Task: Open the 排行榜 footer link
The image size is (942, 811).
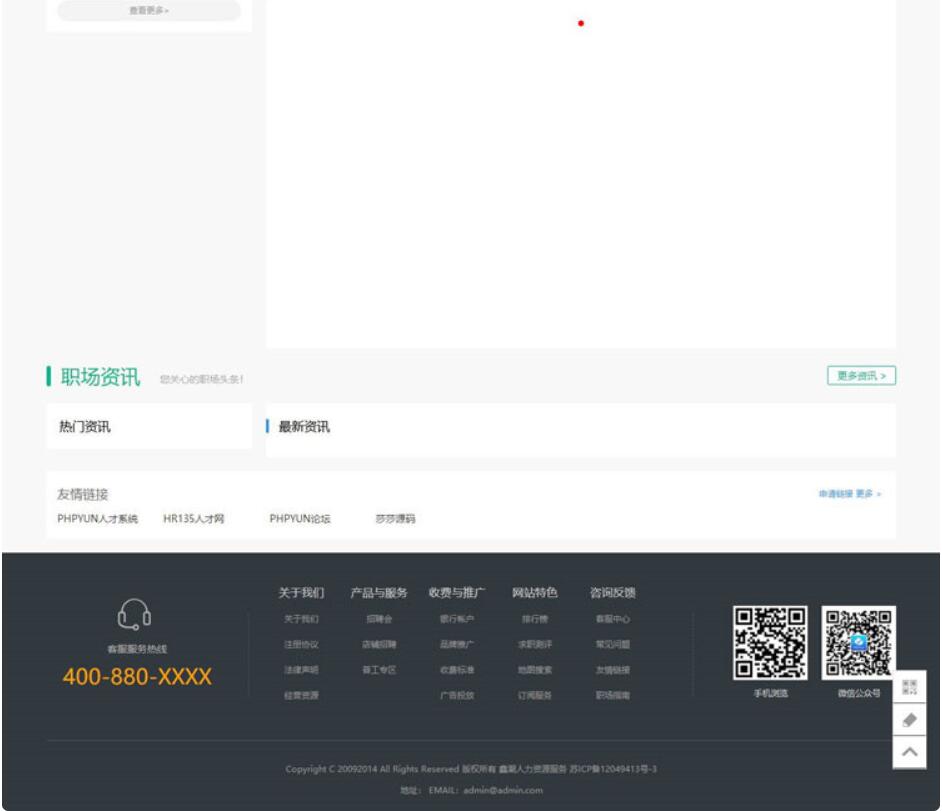Action: (535, 620)
